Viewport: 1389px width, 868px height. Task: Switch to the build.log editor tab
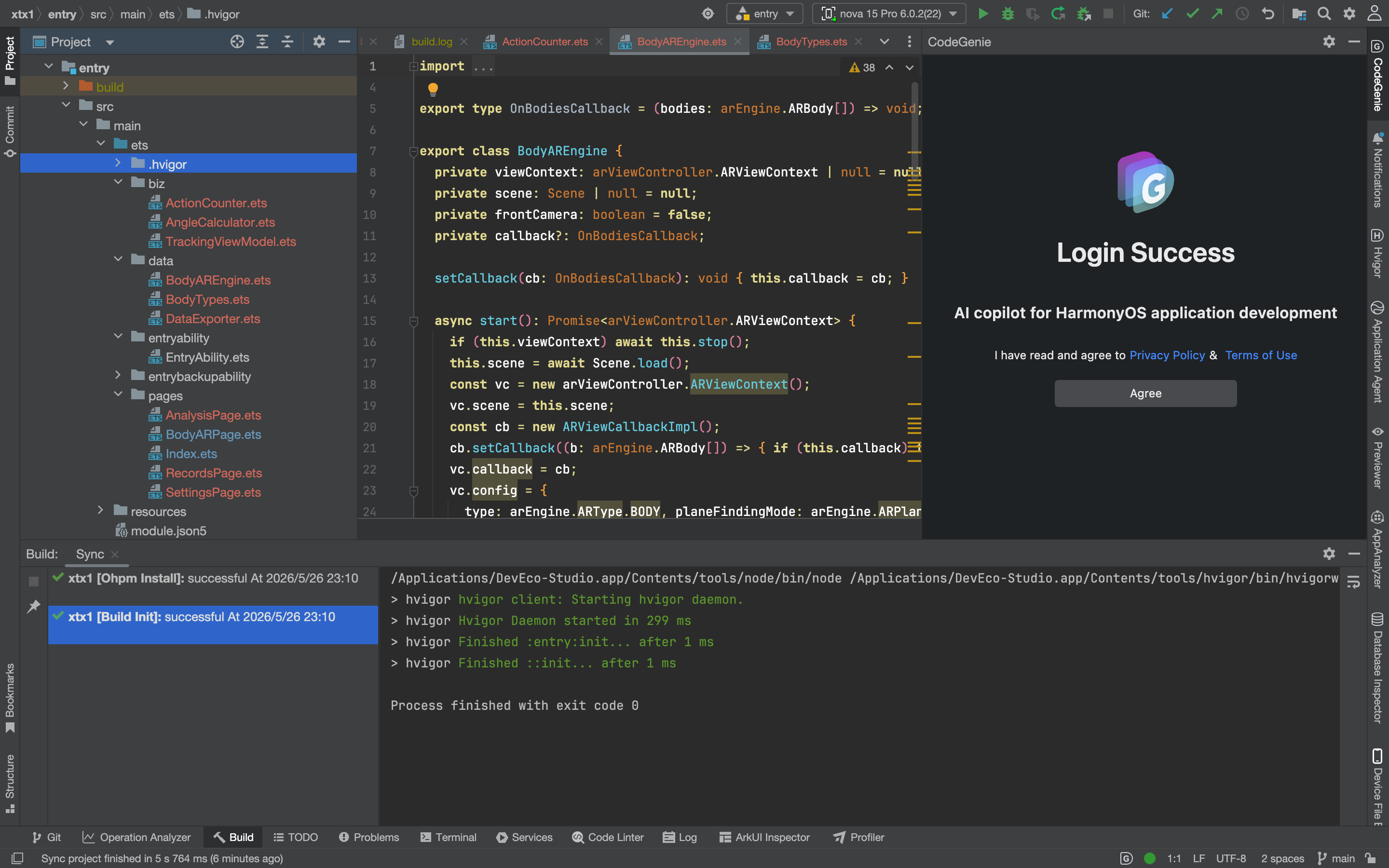[x=432, y=42]
